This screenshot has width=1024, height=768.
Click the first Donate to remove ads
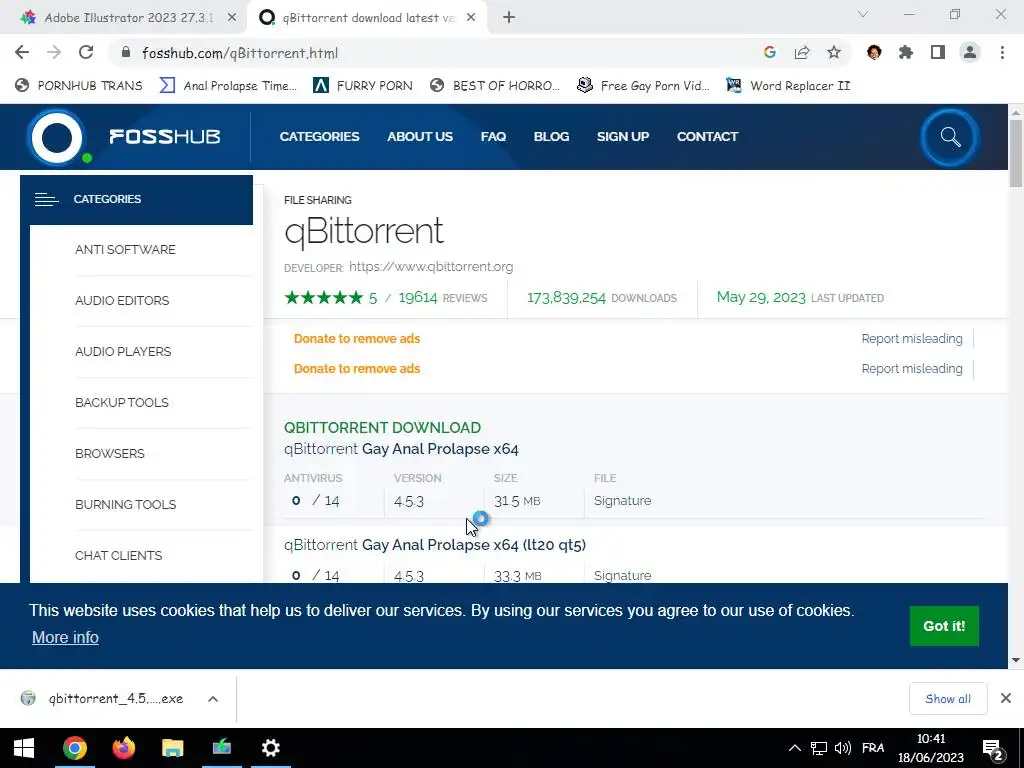click(357, 338)
